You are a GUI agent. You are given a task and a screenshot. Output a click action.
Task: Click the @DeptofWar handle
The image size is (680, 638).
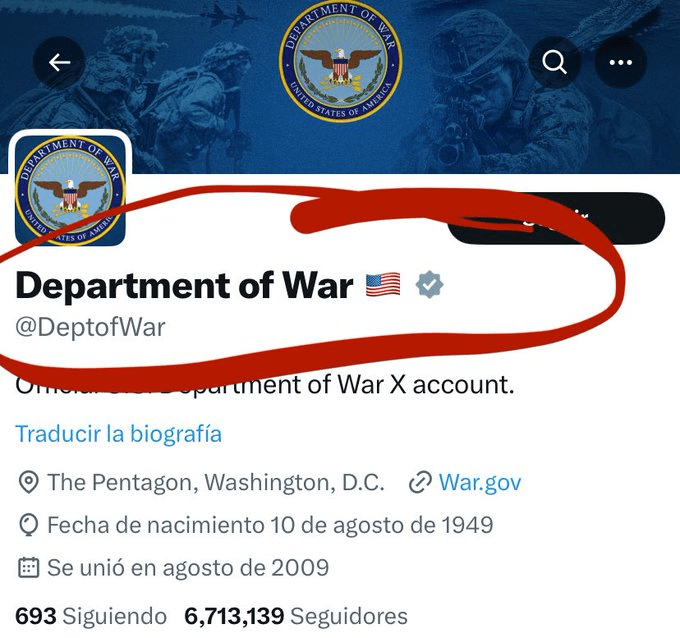point(90,327)
